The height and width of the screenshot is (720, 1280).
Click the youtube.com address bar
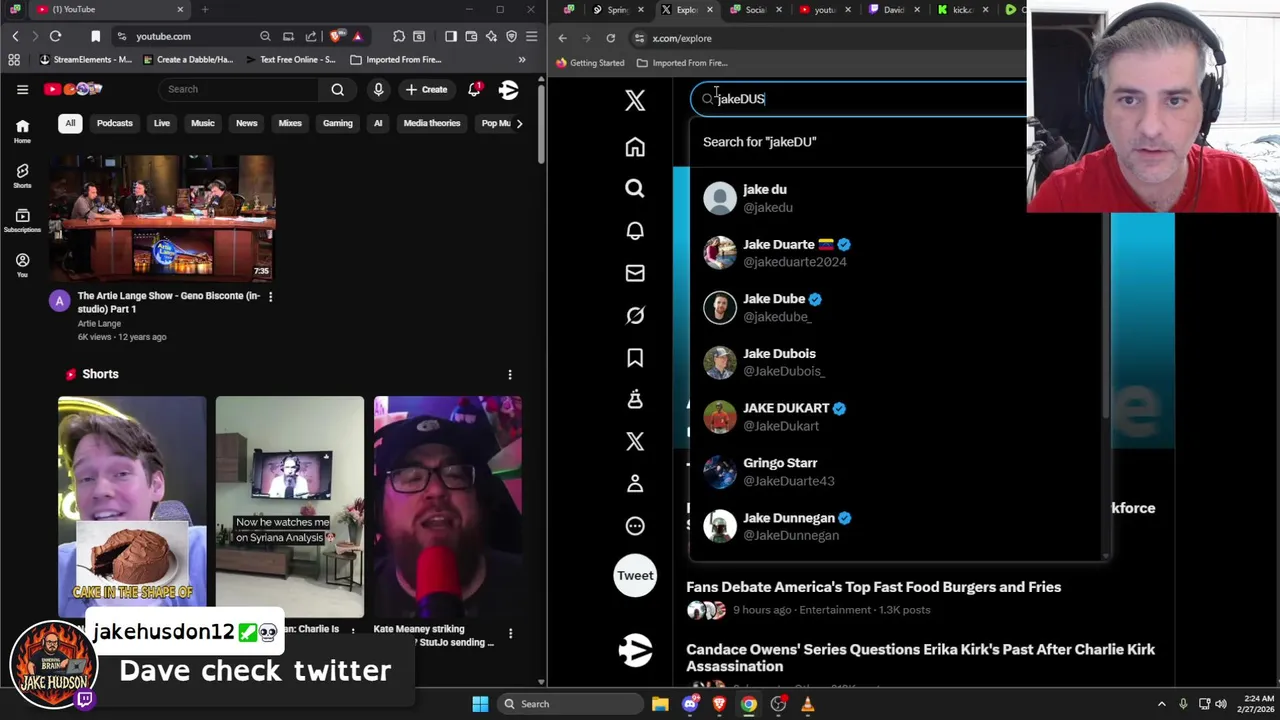coord(185,36)
